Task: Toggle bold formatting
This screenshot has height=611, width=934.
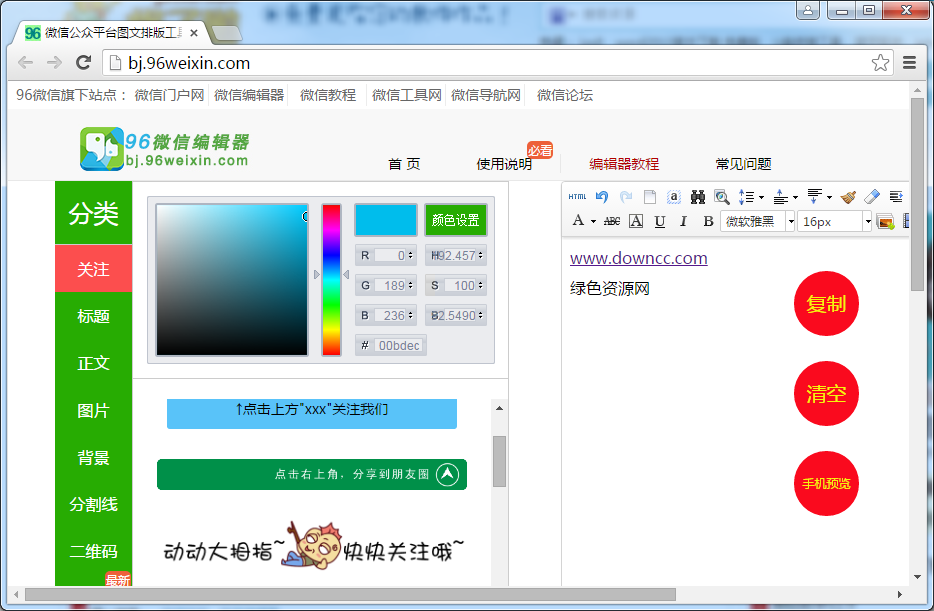Action: coord(708,221)
